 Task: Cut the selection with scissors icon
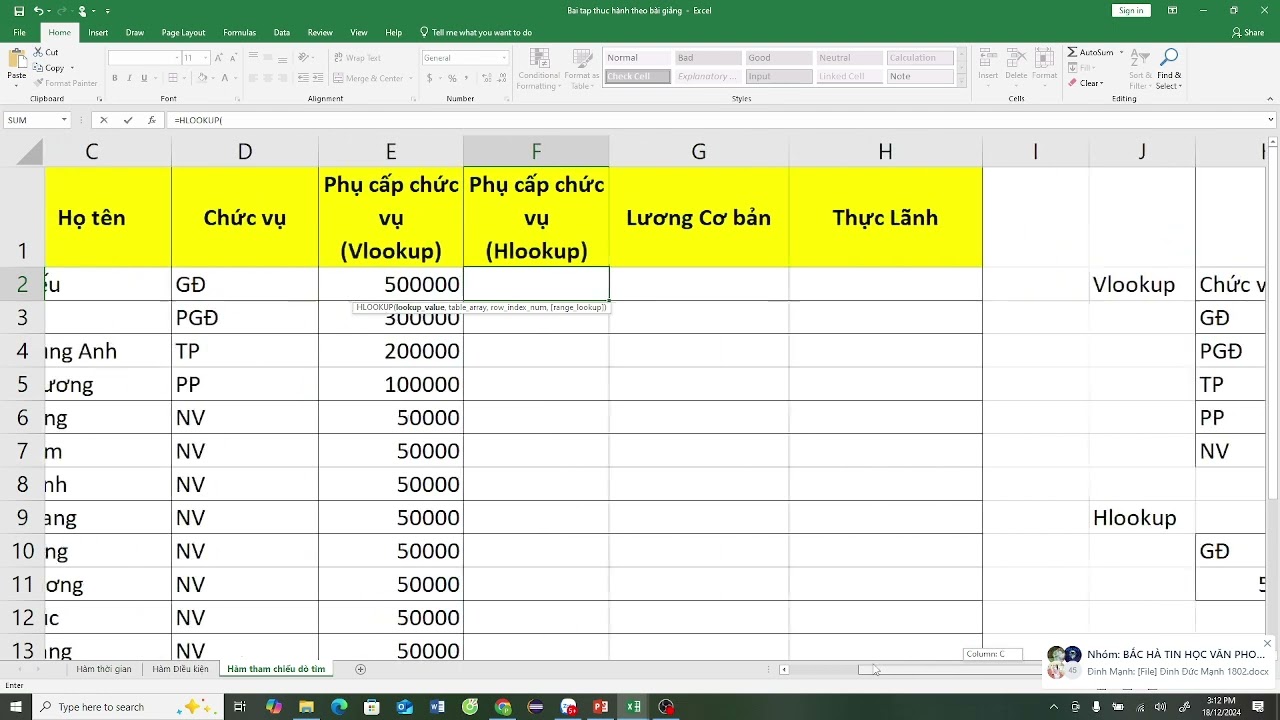(38, 52)
